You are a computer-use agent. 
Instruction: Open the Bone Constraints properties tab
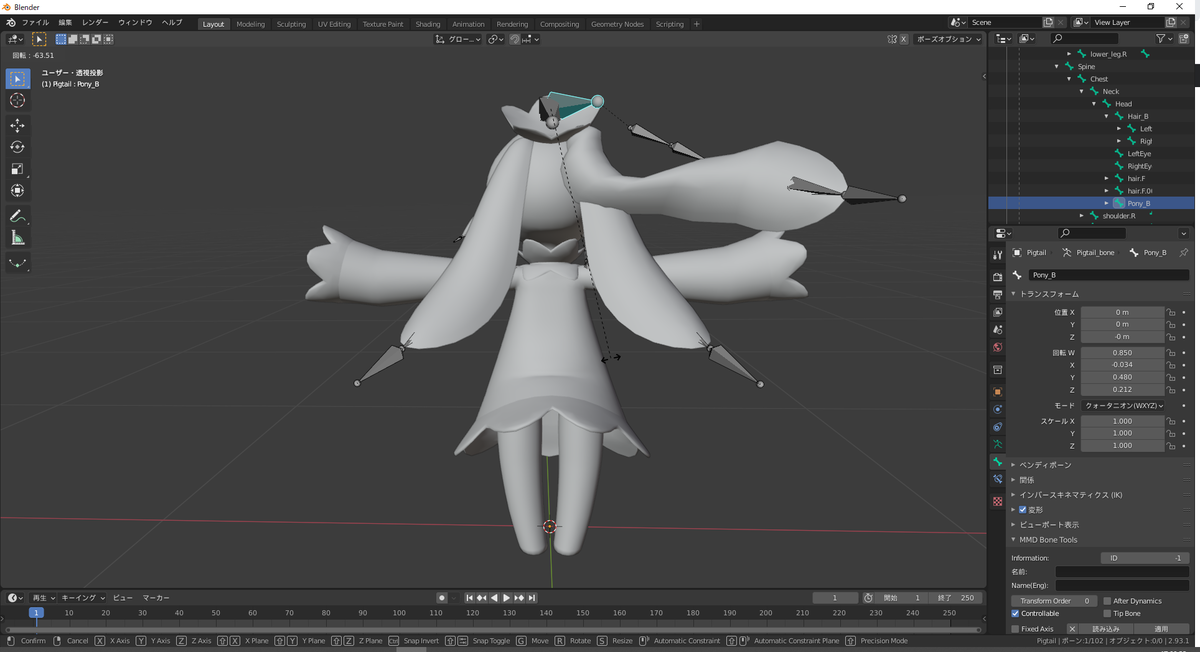997,480
